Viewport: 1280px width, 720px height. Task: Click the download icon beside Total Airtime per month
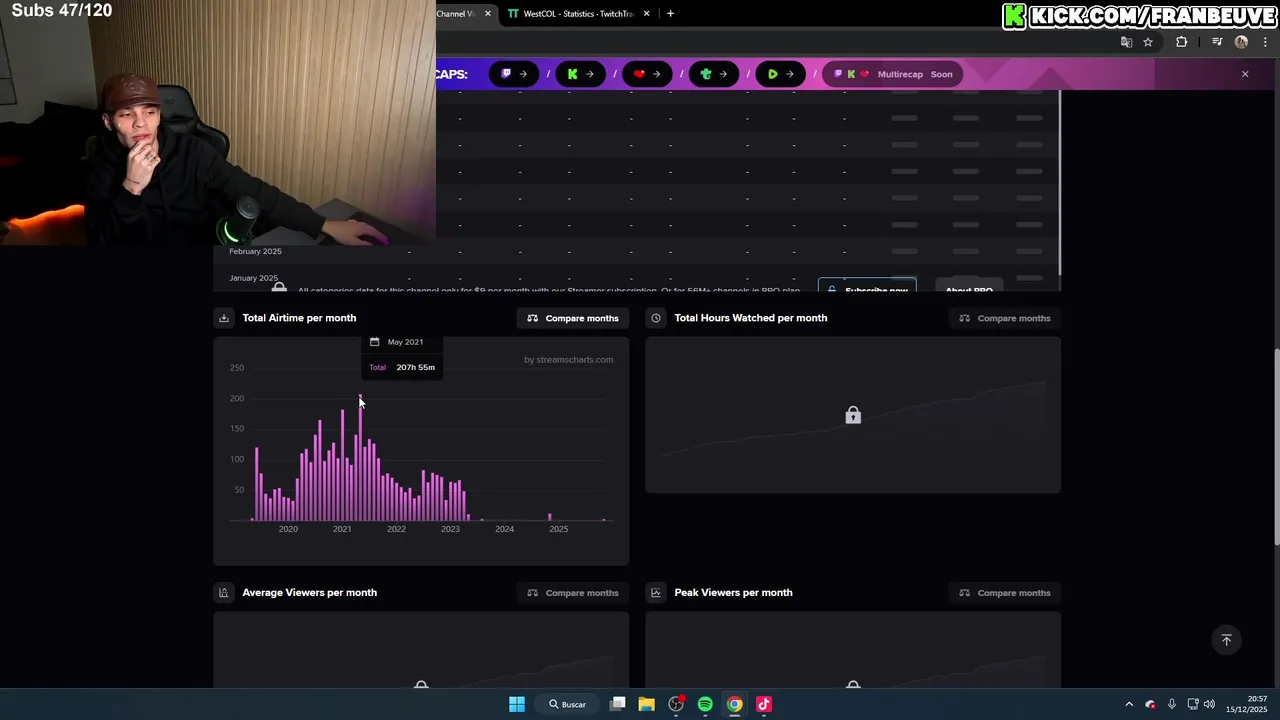tap(224, 318)
